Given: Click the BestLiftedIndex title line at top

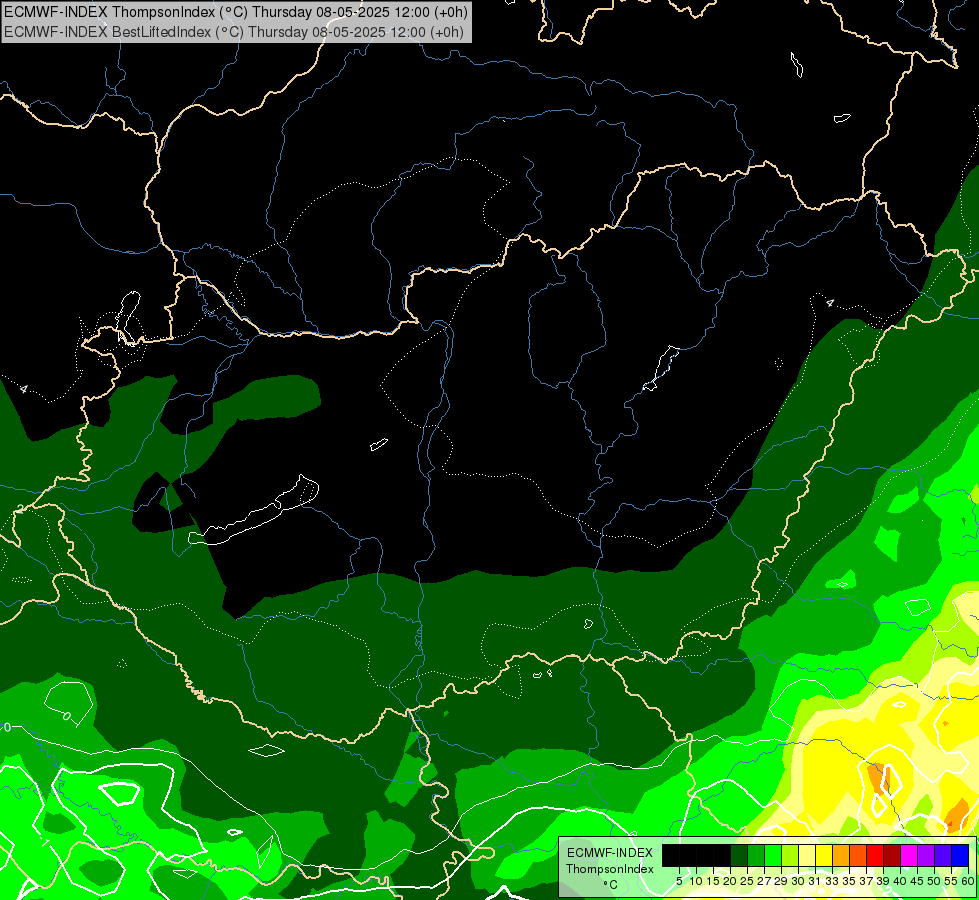Looking at the screenshot, I should [x=234, y=32].
